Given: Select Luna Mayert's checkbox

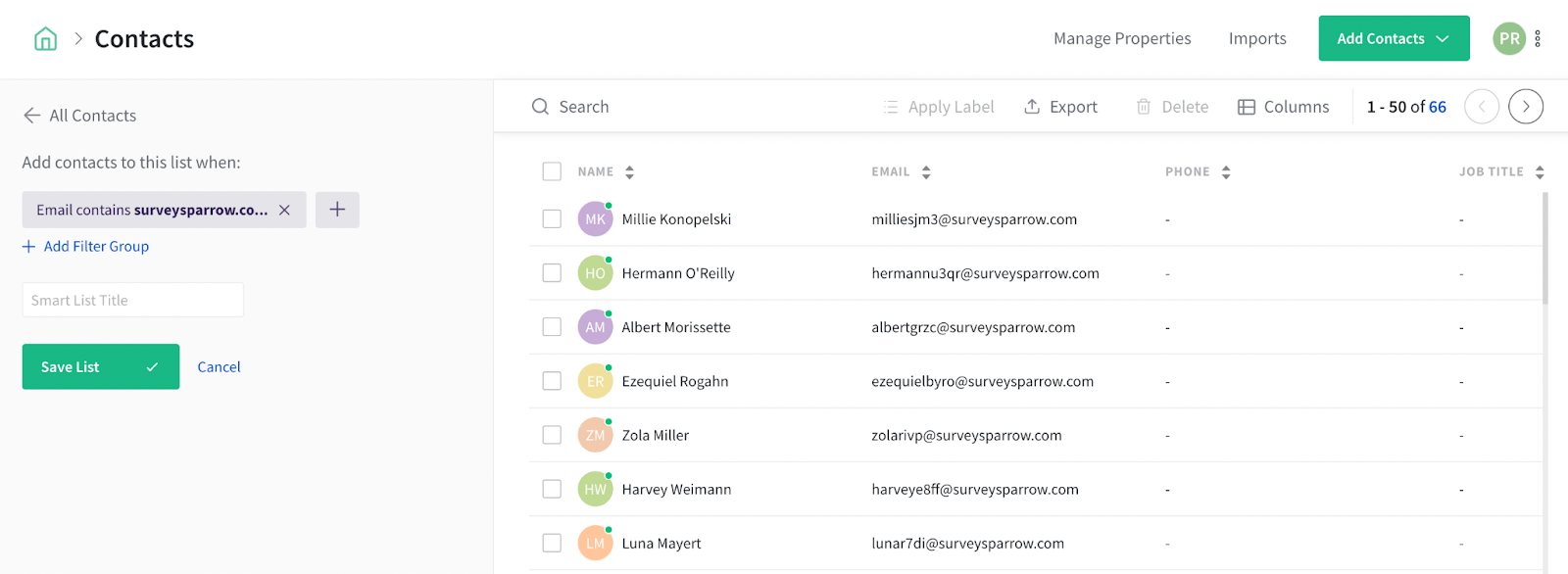Looking at the screenshot, I should click(x=552, y=543).
